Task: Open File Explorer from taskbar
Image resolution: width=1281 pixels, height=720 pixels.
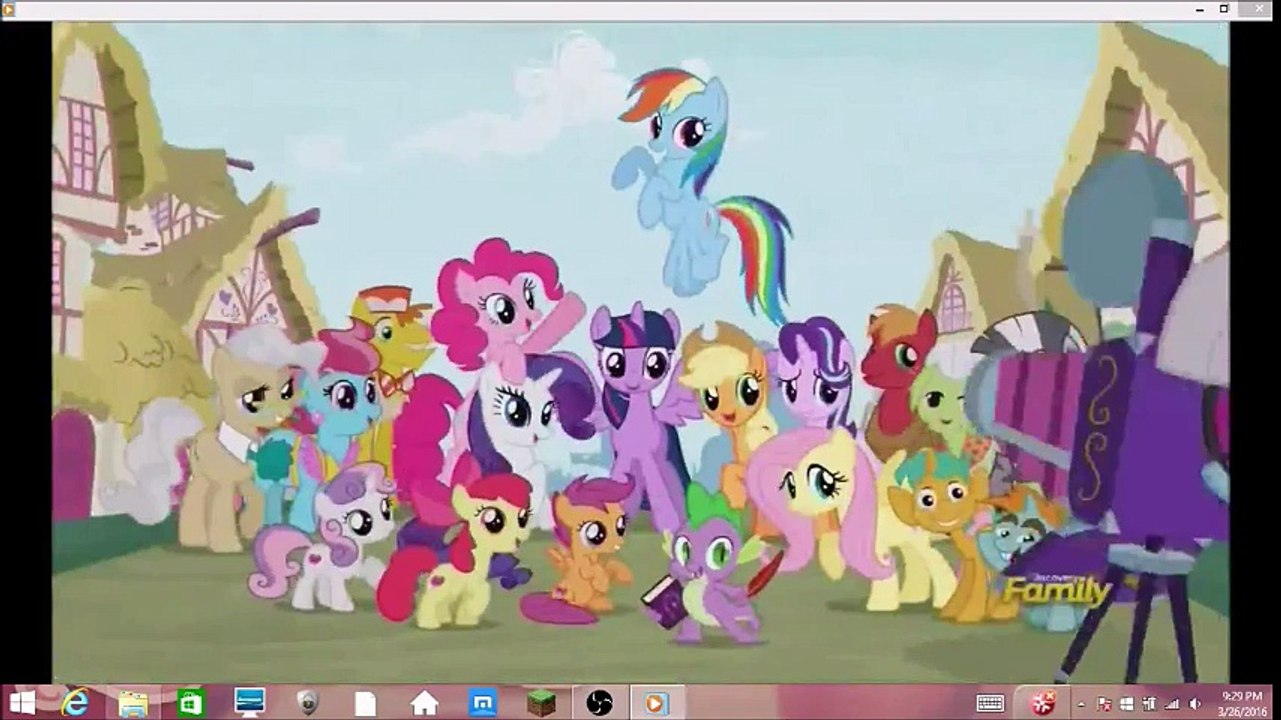Action: pos(133,703)
